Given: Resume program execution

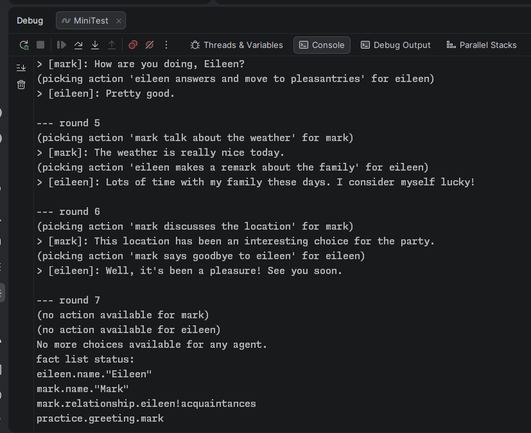Looking at the screenshot, I should (x=61, y=45).
